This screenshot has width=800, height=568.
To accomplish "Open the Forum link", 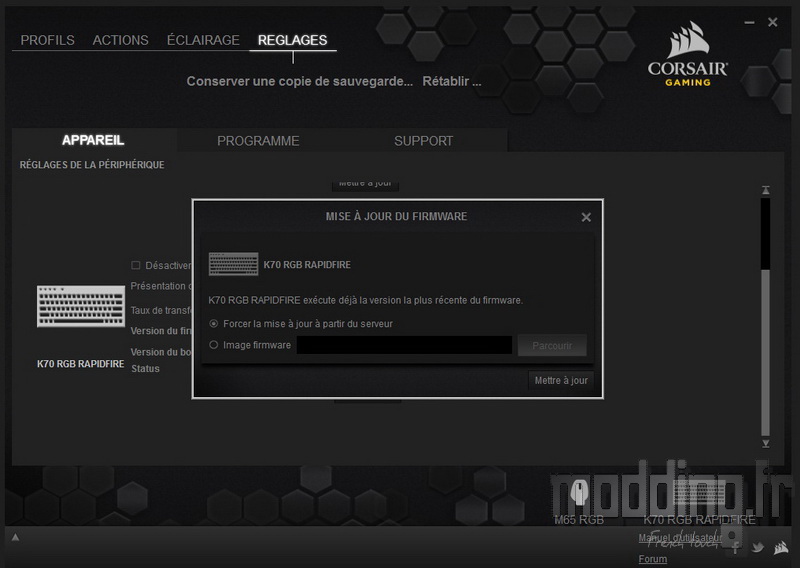I will coord(653,559).
